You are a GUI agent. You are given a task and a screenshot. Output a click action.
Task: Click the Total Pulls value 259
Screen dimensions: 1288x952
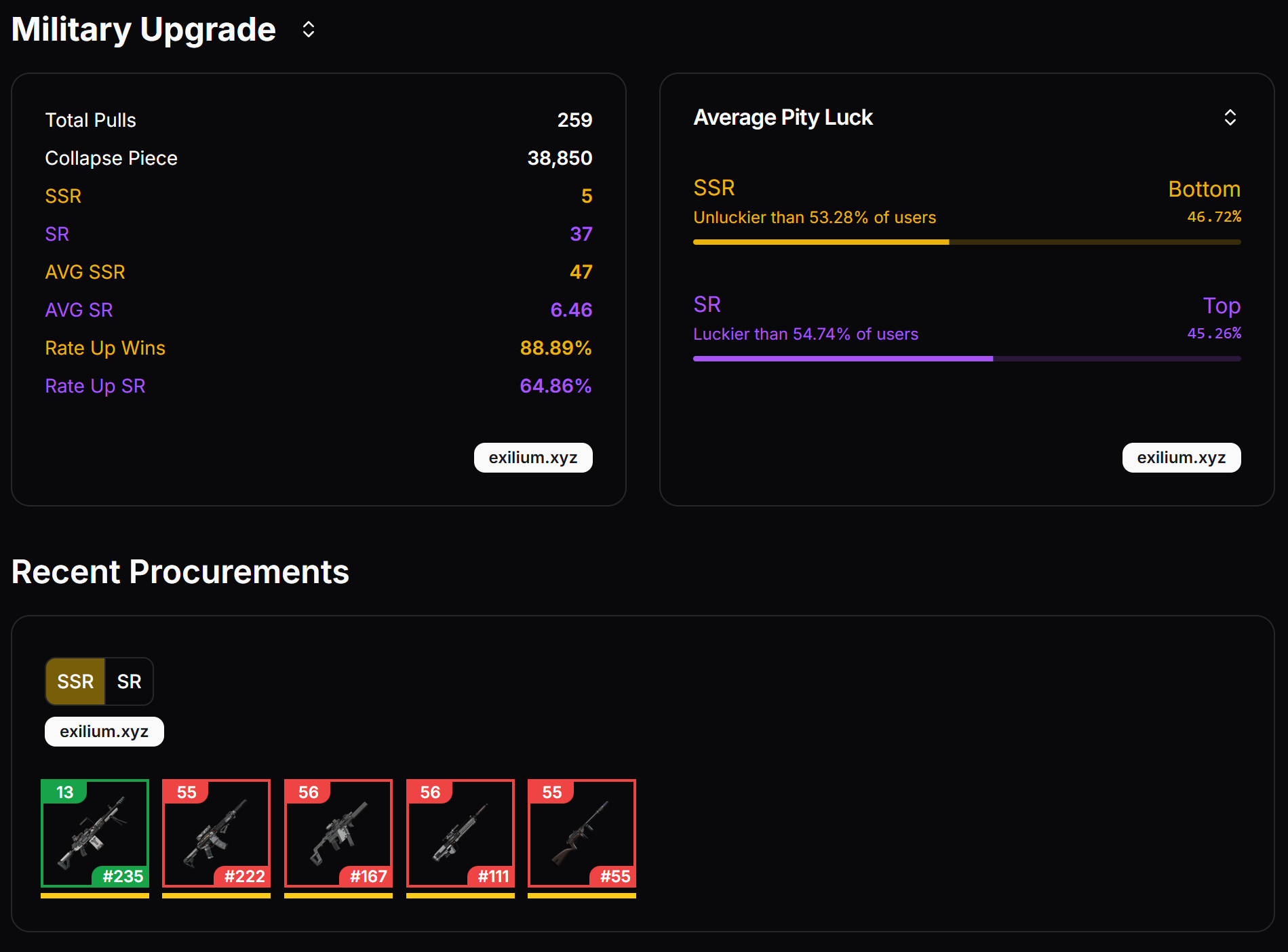point(574,120)
